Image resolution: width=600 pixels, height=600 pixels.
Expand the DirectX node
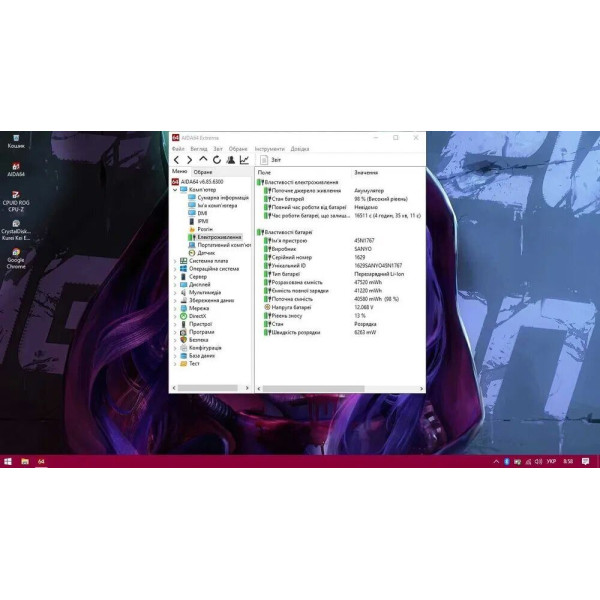175,316
